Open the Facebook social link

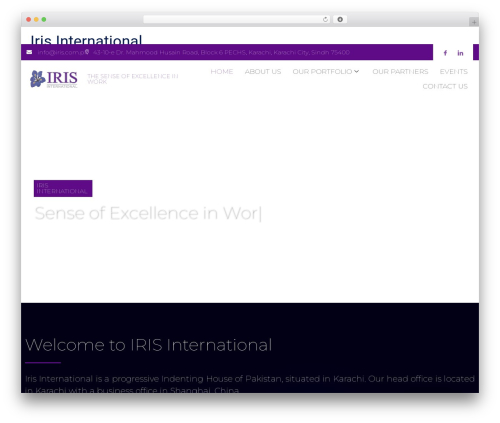[x=445, y=53]
